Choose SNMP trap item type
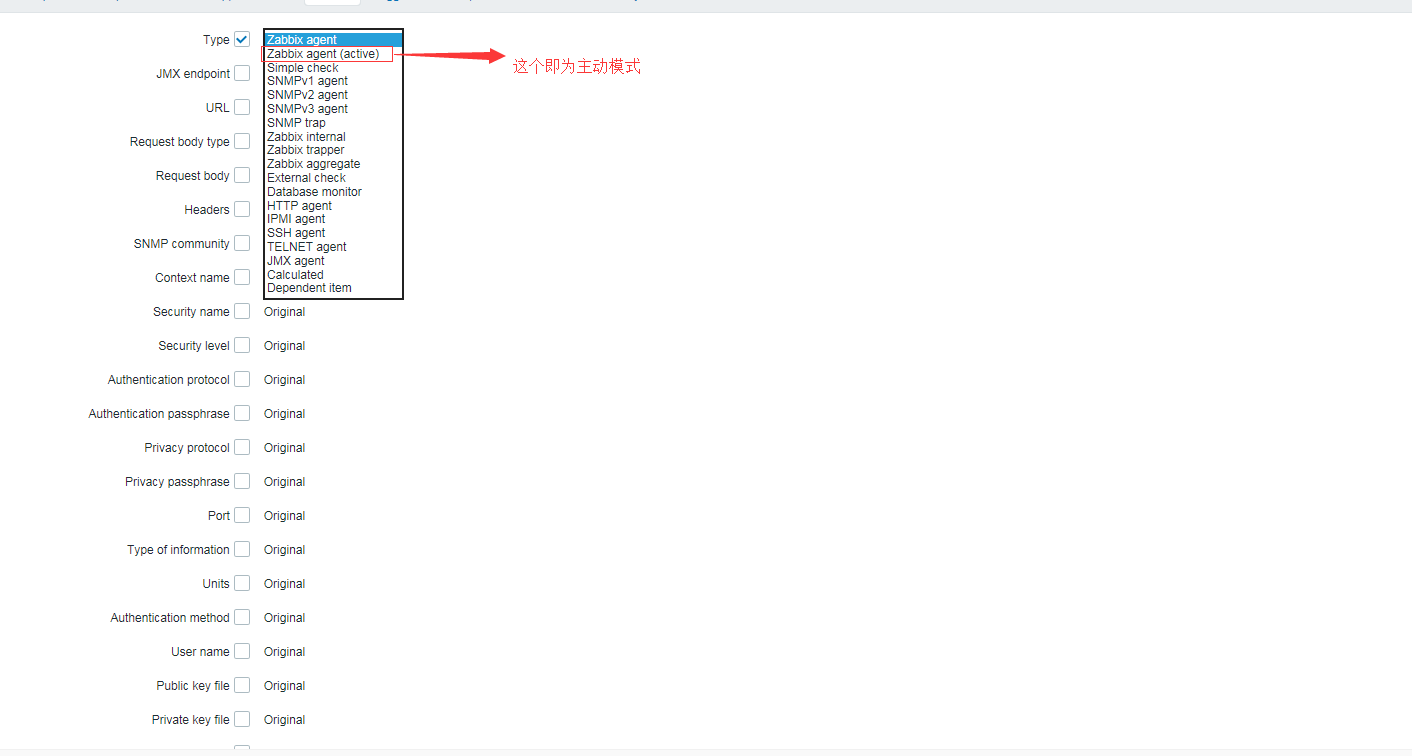Screen dimensions: 1412x756 pos(333,123)
